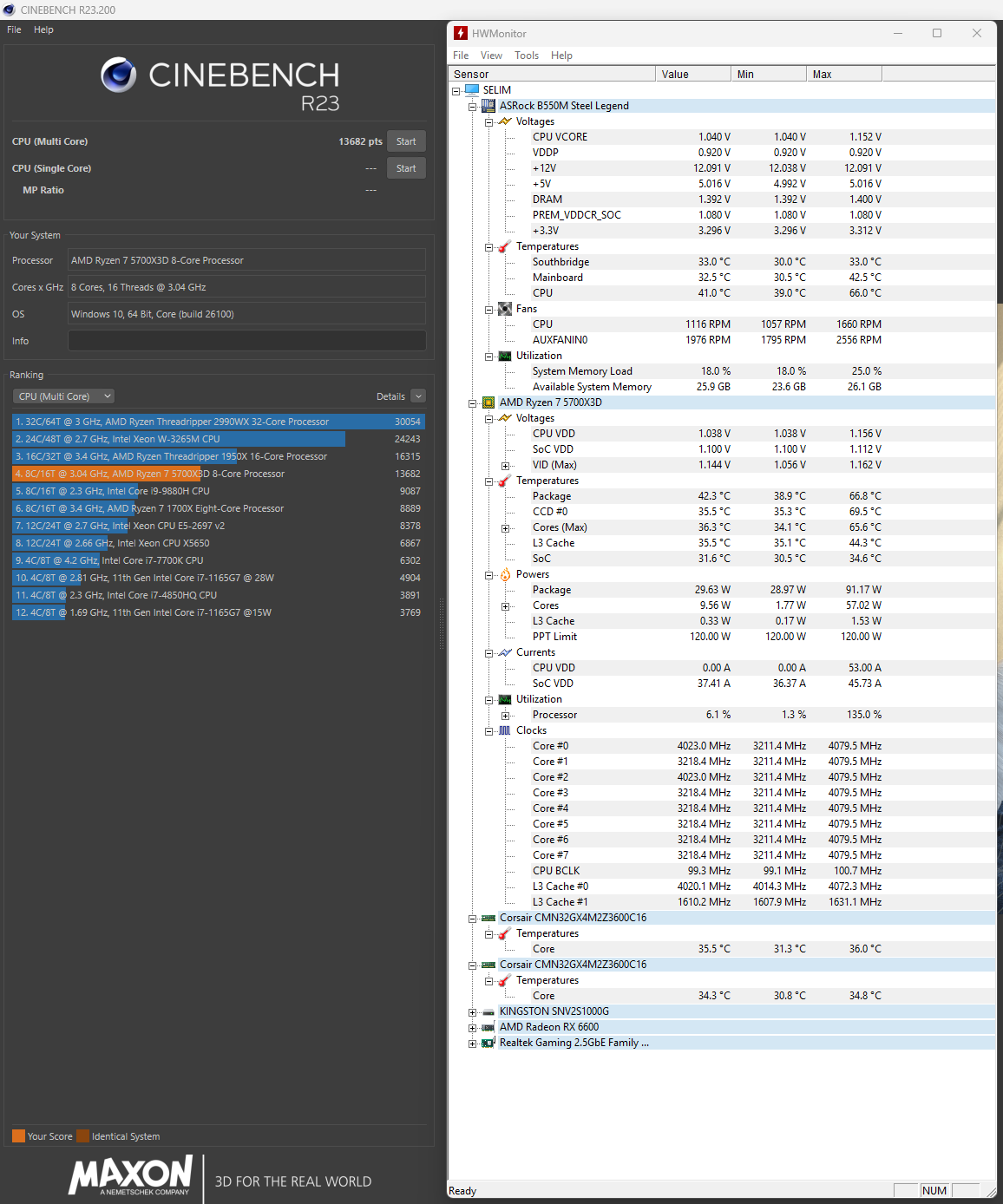Screen dimensions: 1003x1204
Task: Click the Value column header
Action: [693, 75]
